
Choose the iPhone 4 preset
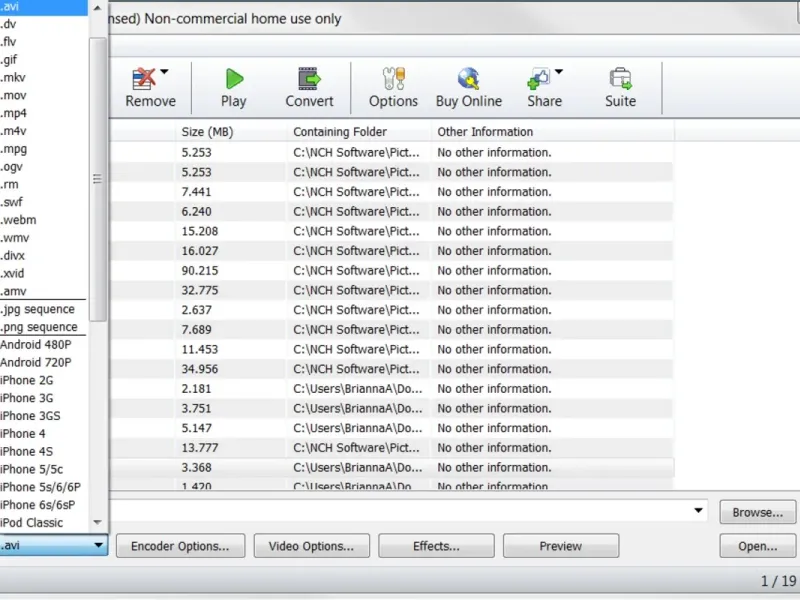(44, 434)
